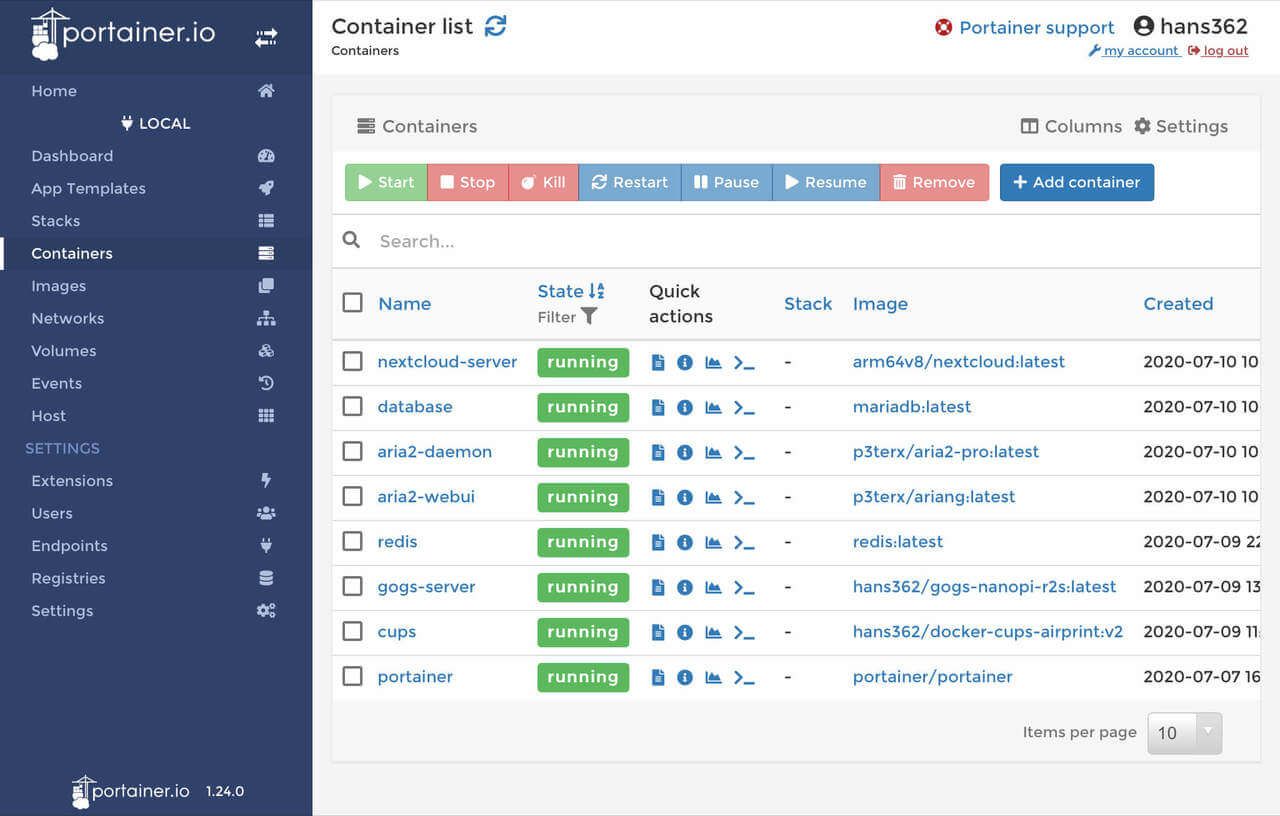Open stats chart icon for portainer
Screen dimensions: 1280x816
[713, 678]
